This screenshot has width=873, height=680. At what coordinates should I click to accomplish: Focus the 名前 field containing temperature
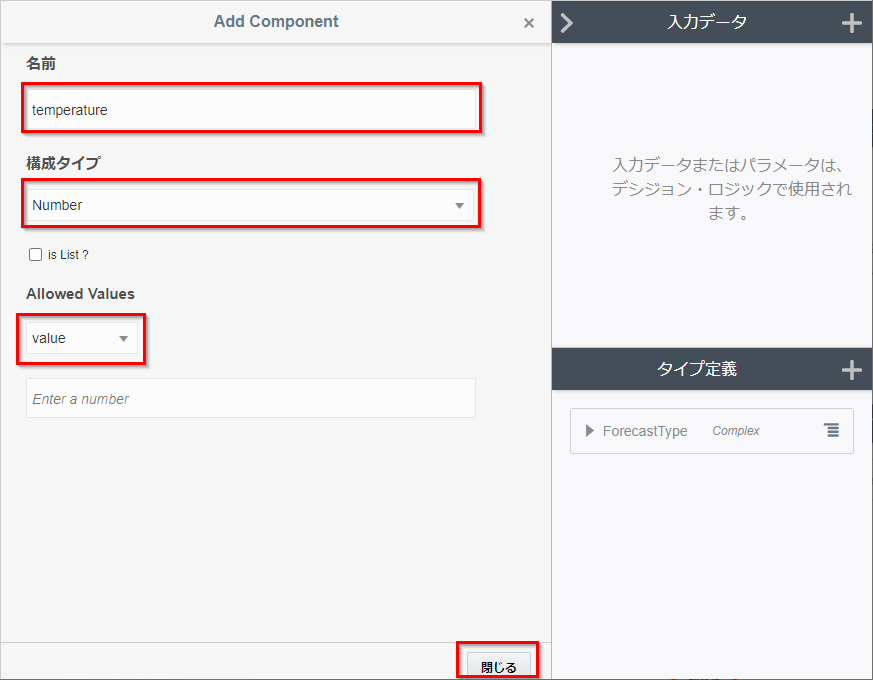(250, 110)
